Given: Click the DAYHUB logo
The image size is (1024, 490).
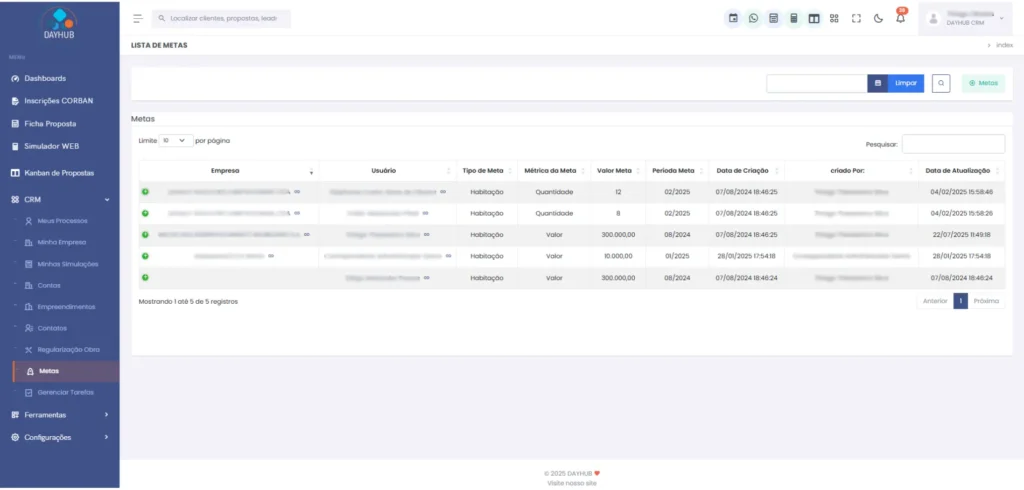Looking at the screenshot, I should 59,22.
